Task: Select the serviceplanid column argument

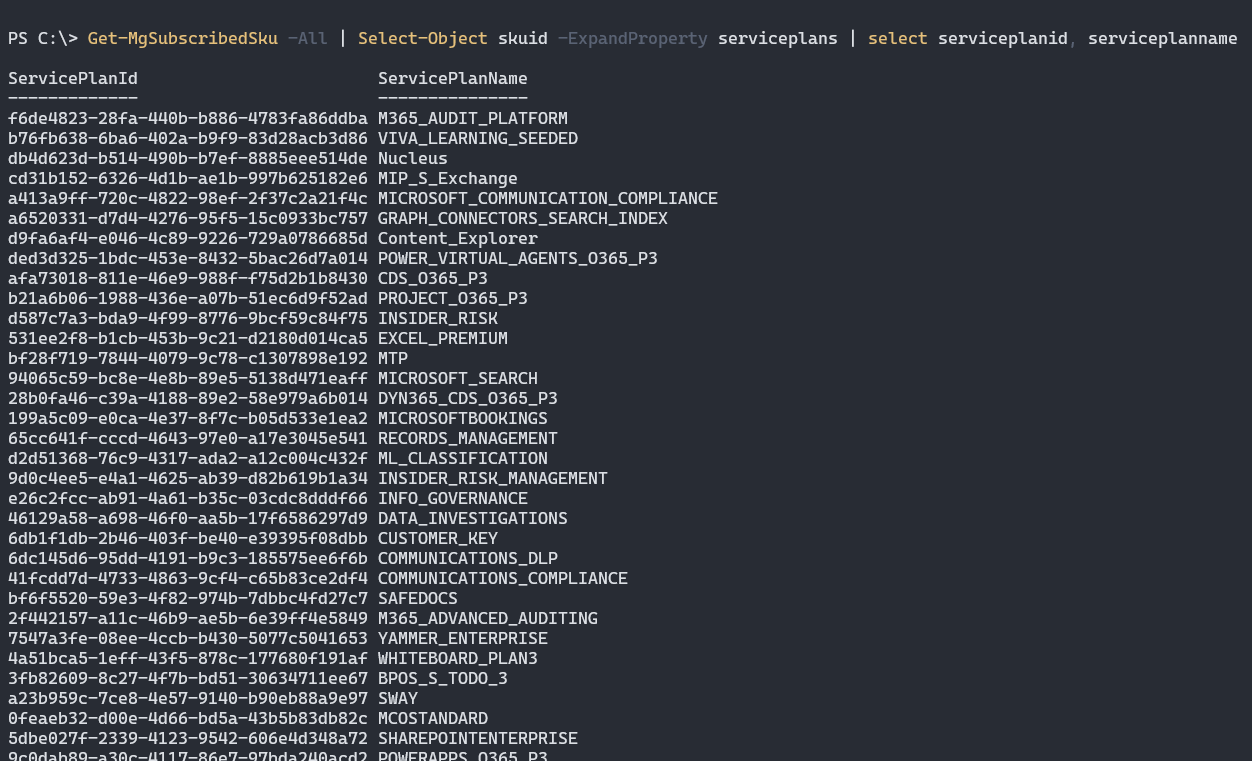Action: [1002, 38]
